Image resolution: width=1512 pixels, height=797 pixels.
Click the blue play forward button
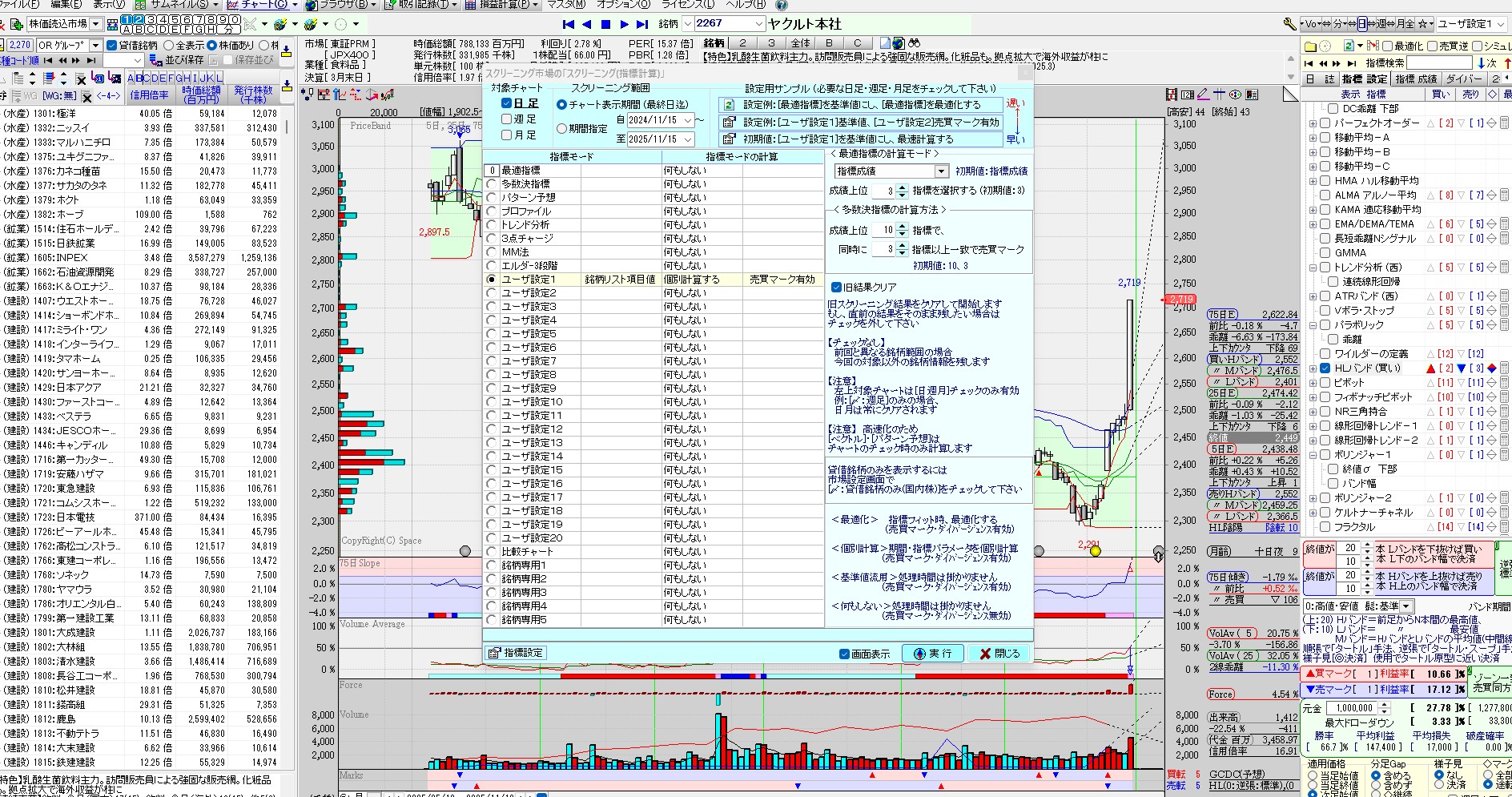click(624, 24)
